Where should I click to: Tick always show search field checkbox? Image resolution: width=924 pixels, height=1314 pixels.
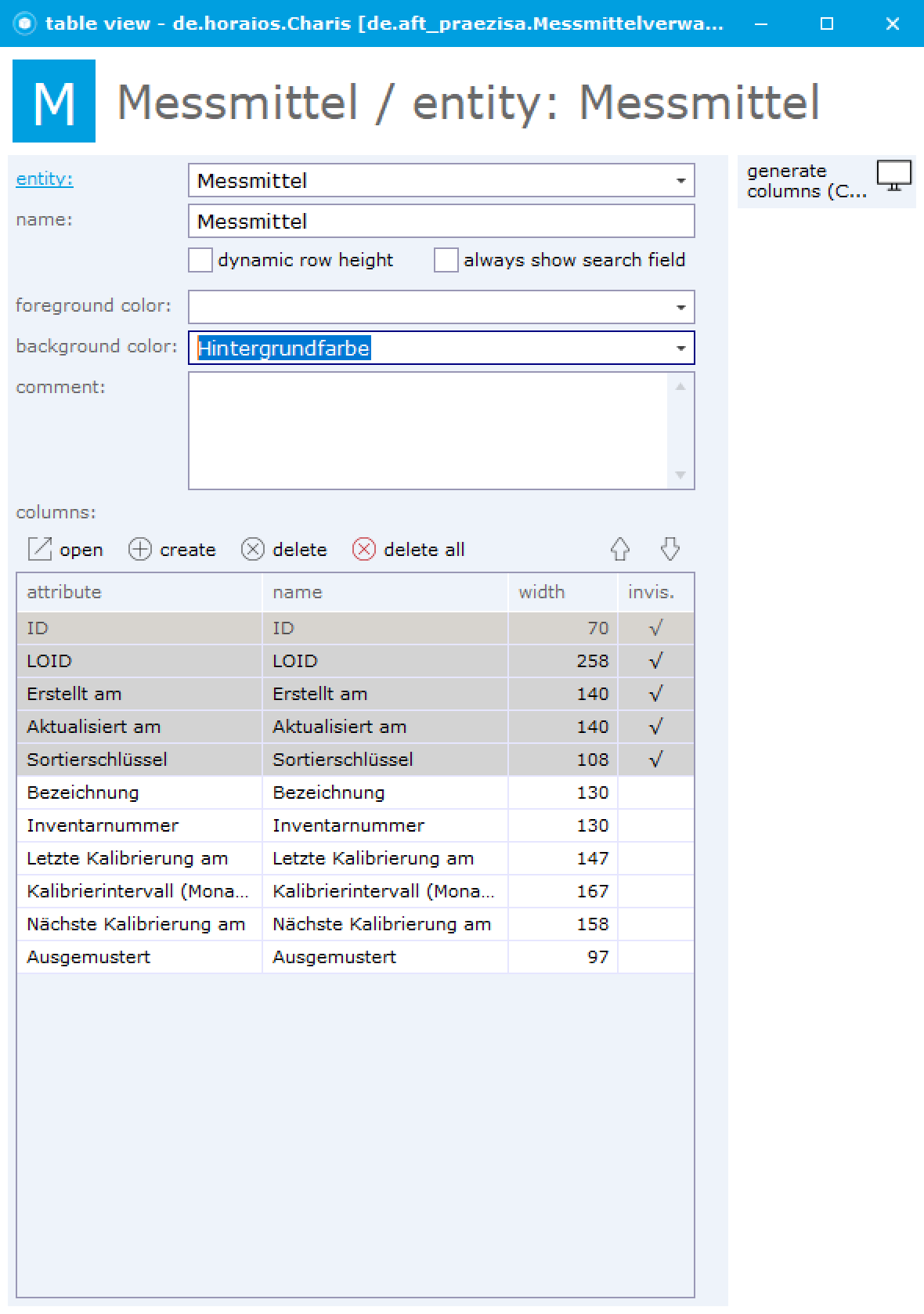(x=446, y=260)
